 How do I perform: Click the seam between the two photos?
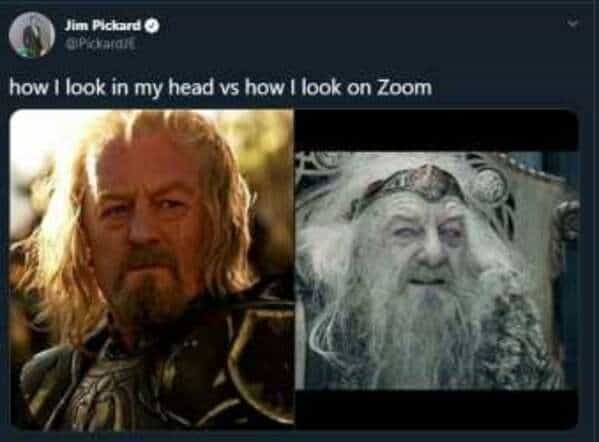(x=295, y=270)
